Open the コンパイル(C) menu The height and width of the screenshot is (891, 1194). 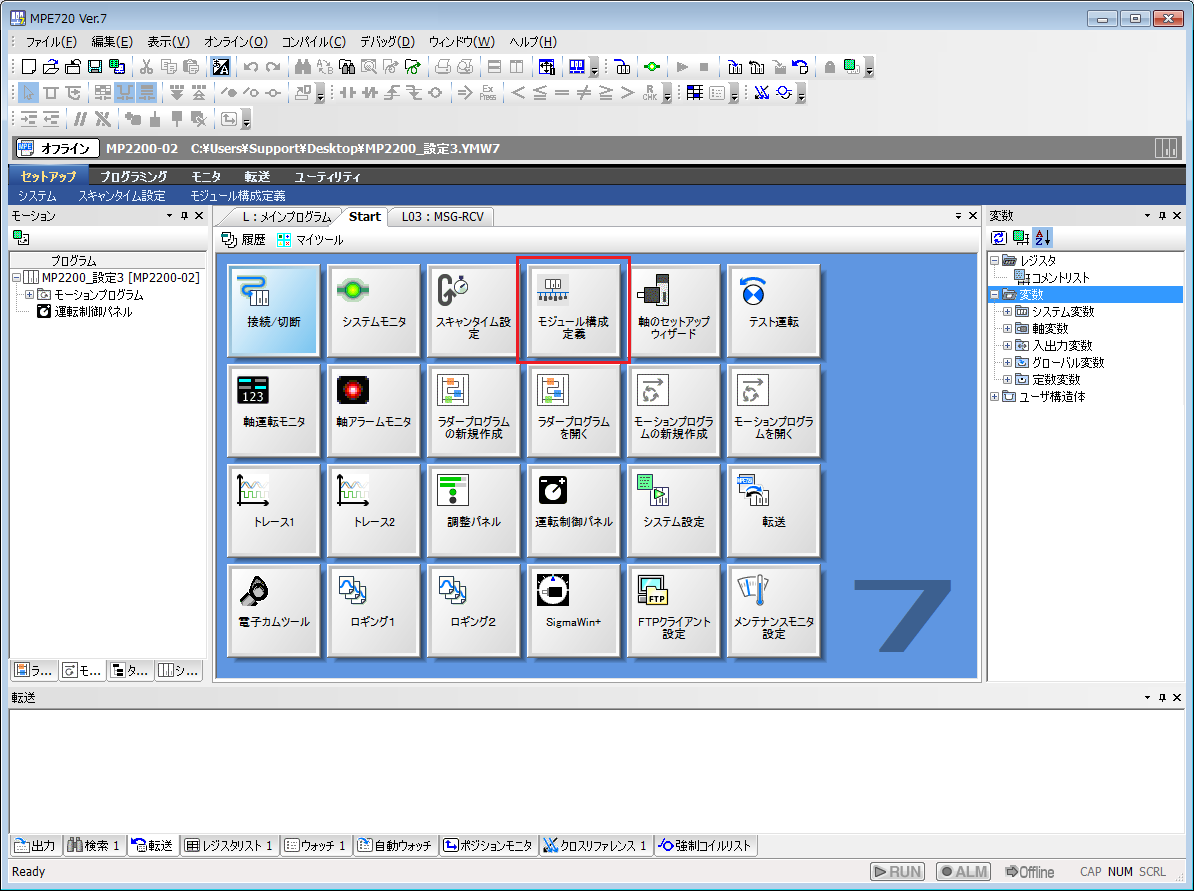tap(313, 42)
